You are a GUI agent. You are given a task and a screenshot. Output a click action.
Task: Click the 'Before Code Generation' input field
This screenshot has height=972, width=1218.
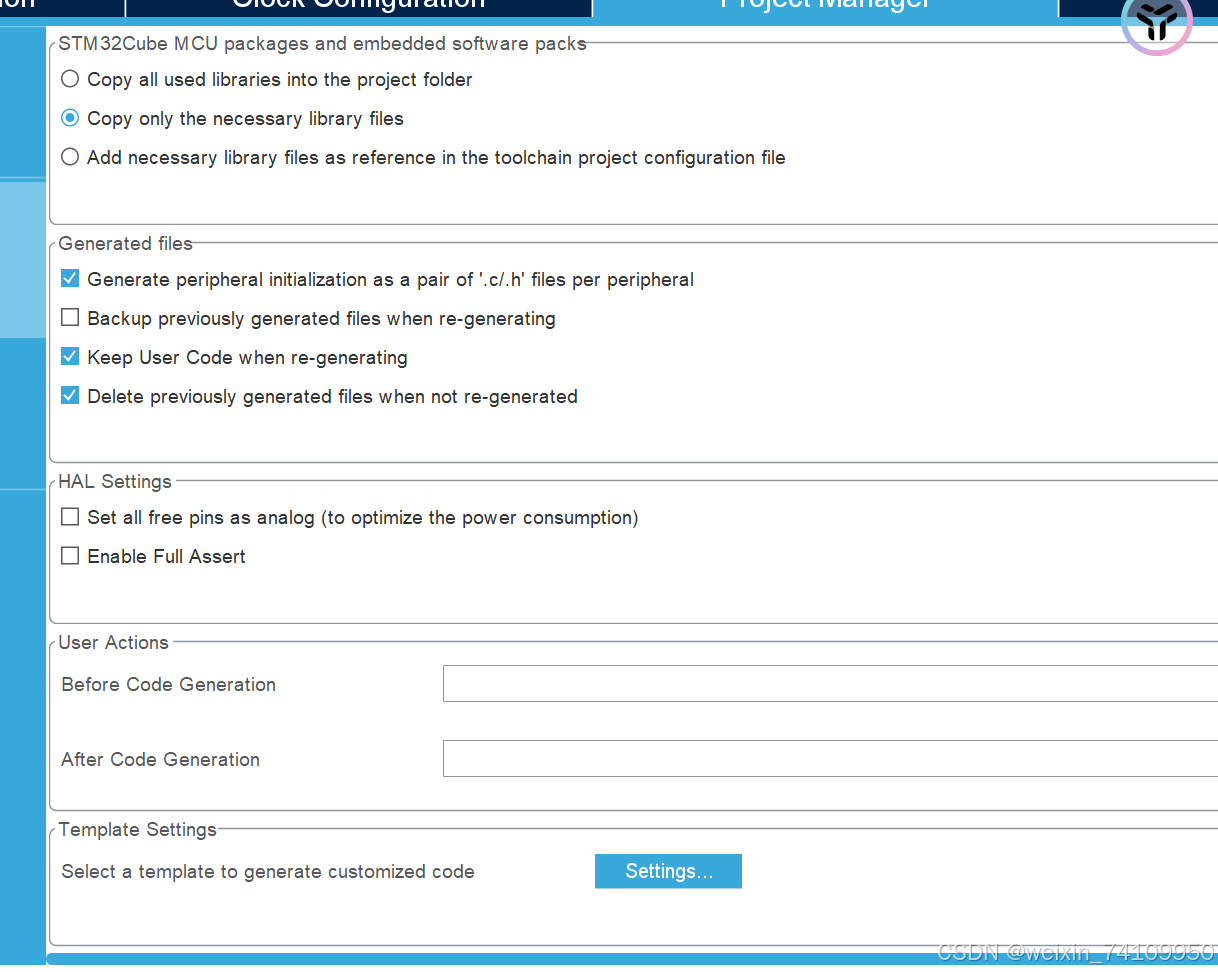(830, 684)
